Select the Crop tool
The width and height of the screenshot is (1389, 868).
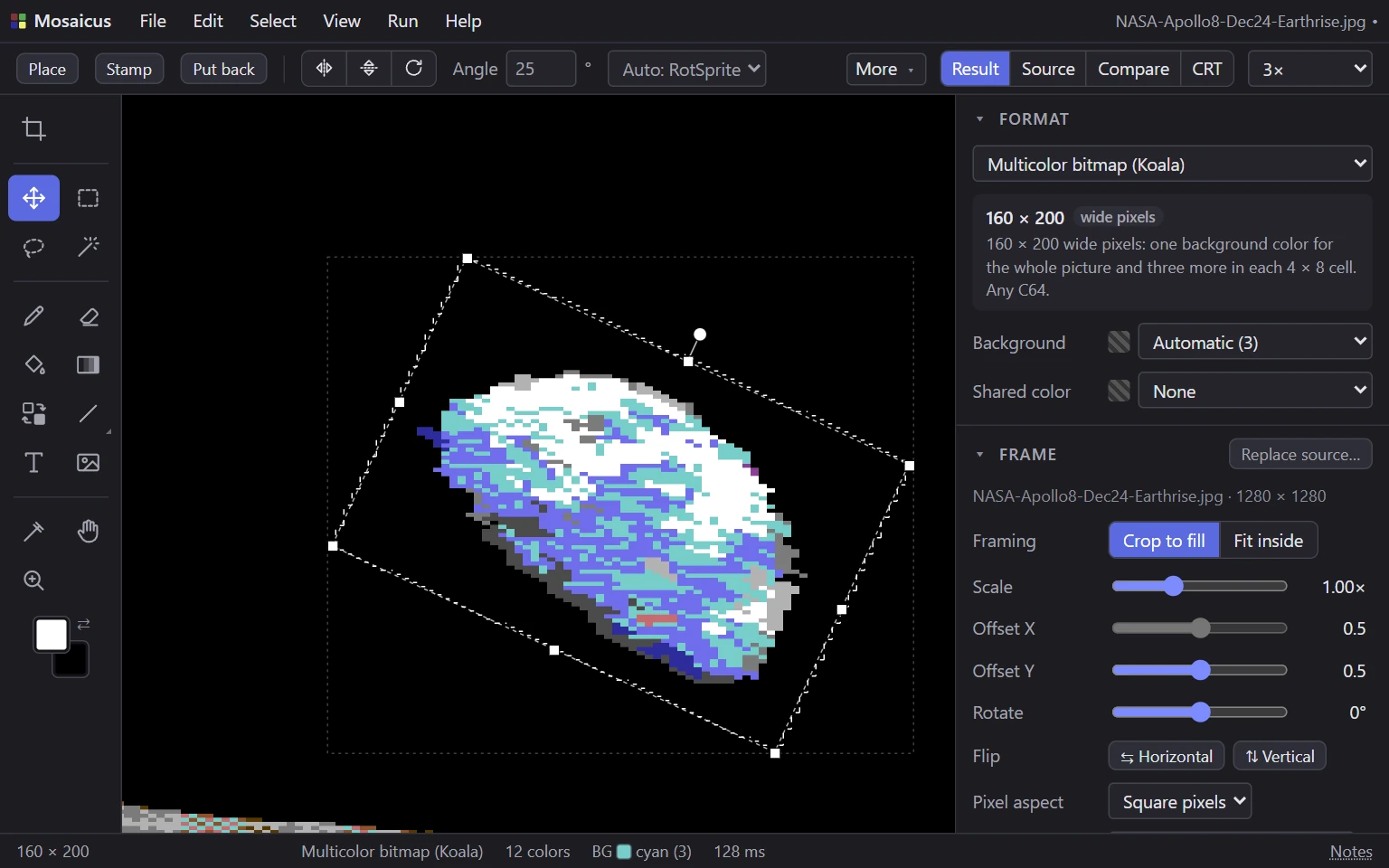(x=34, y=129)
